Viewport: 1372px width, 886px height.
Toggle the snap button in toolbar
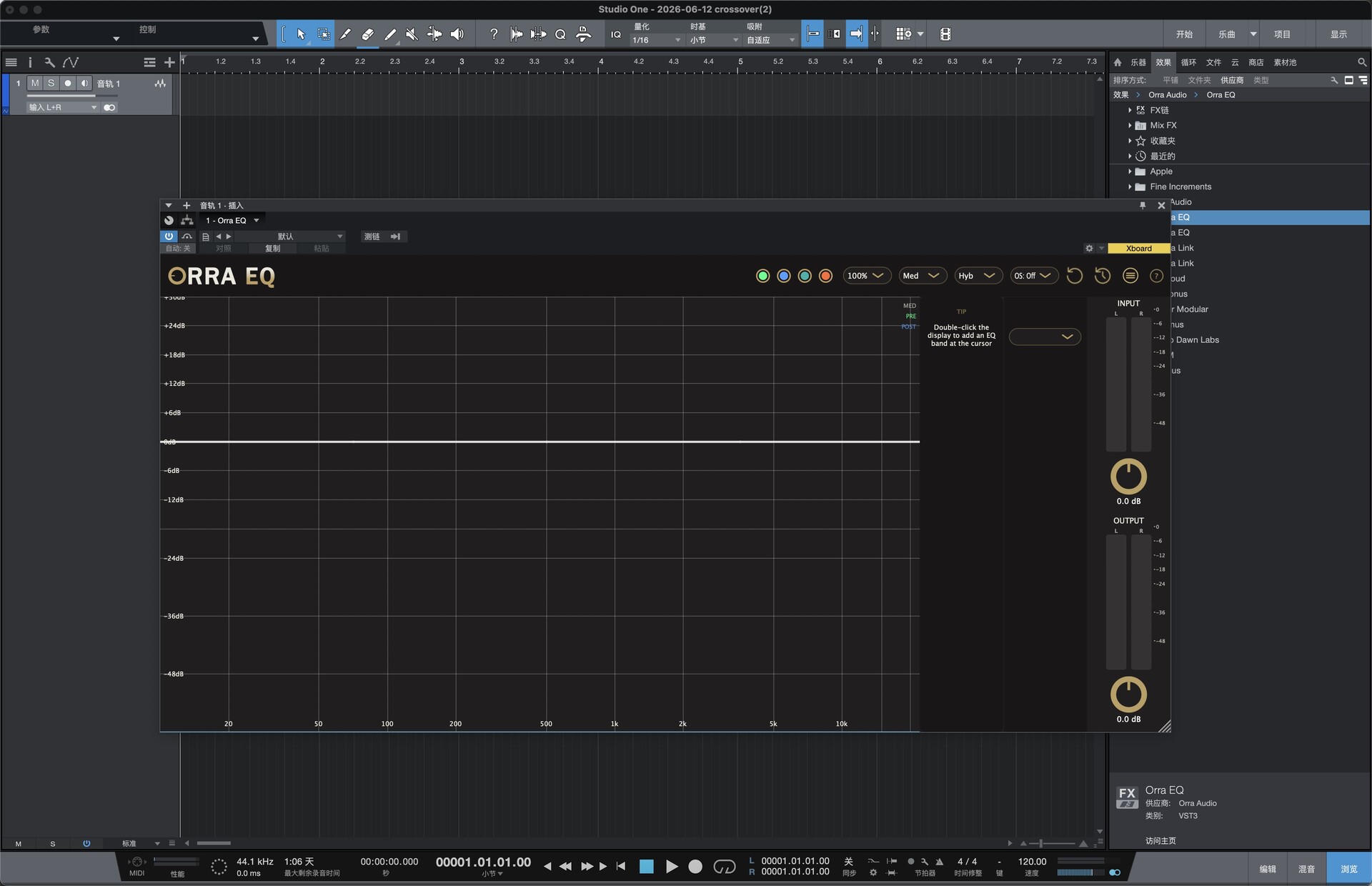click(855, 34)
